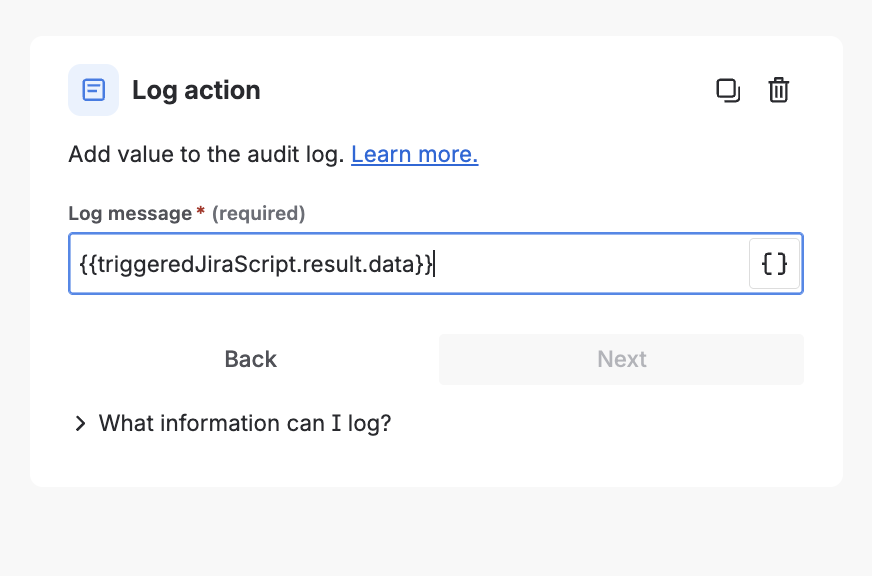Click the red required asterisk

click(200, 212)
